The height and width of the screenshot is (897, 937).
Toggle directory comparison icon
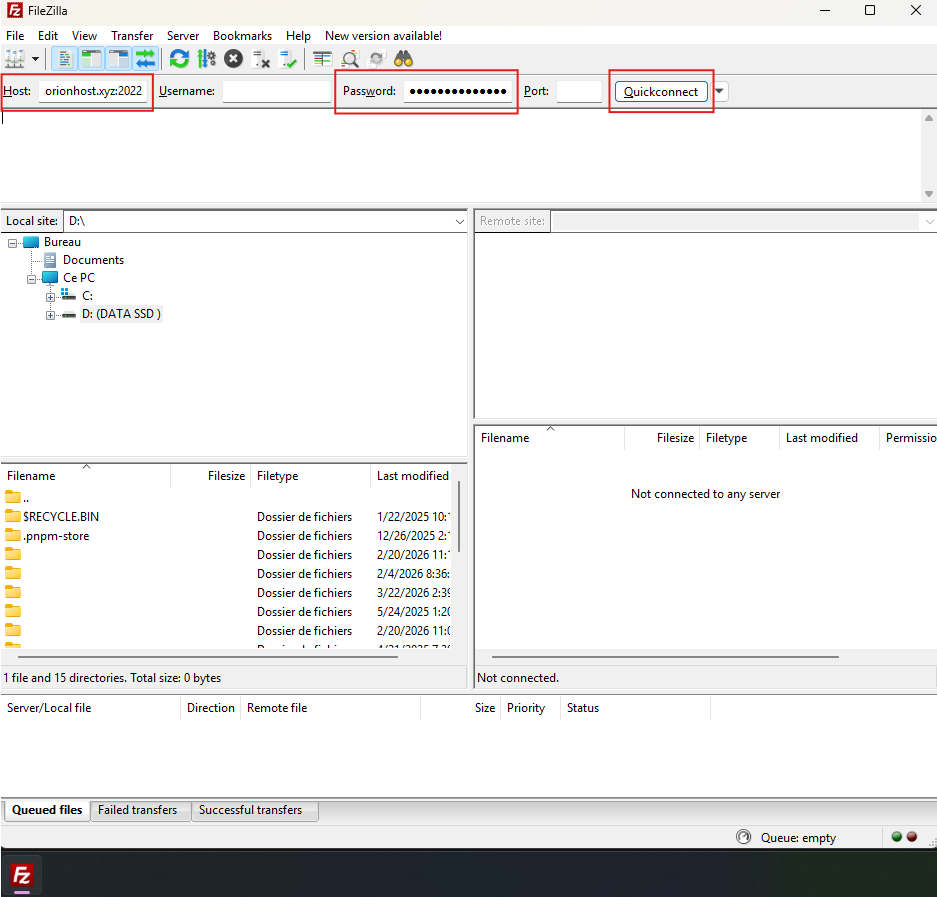pos(350,59)
